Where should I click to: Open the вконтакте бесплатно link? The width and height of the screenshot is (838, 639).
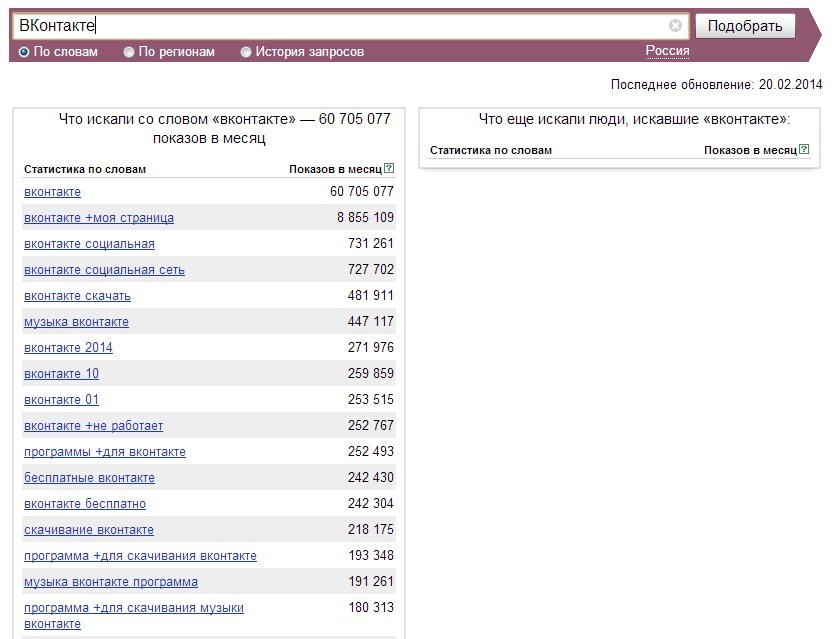tap(85, 504)
